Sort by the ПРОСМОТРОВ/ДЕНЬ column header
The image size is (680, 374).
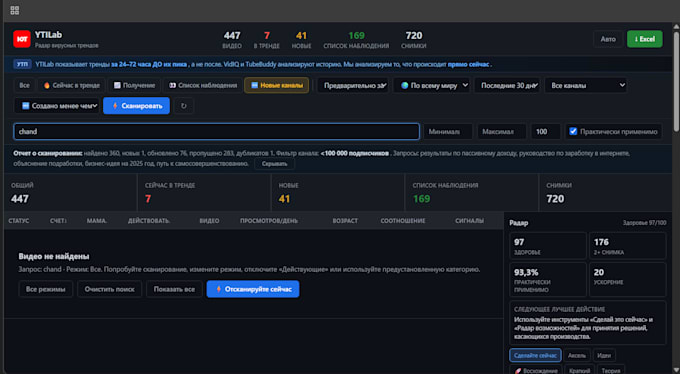pos(269,221)
